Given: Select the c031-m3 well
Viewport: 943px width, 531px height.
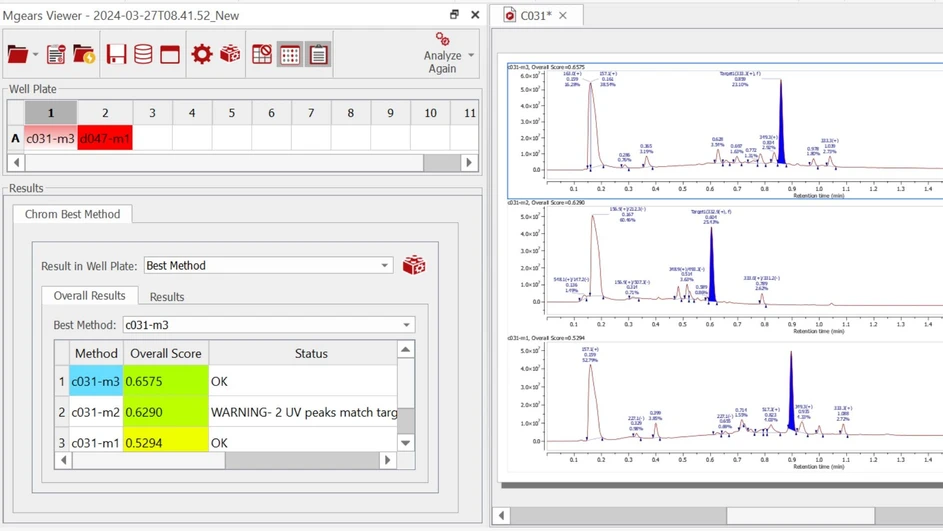Looking at the screenshot, I should pyautogui.click(x=51, y=138).
